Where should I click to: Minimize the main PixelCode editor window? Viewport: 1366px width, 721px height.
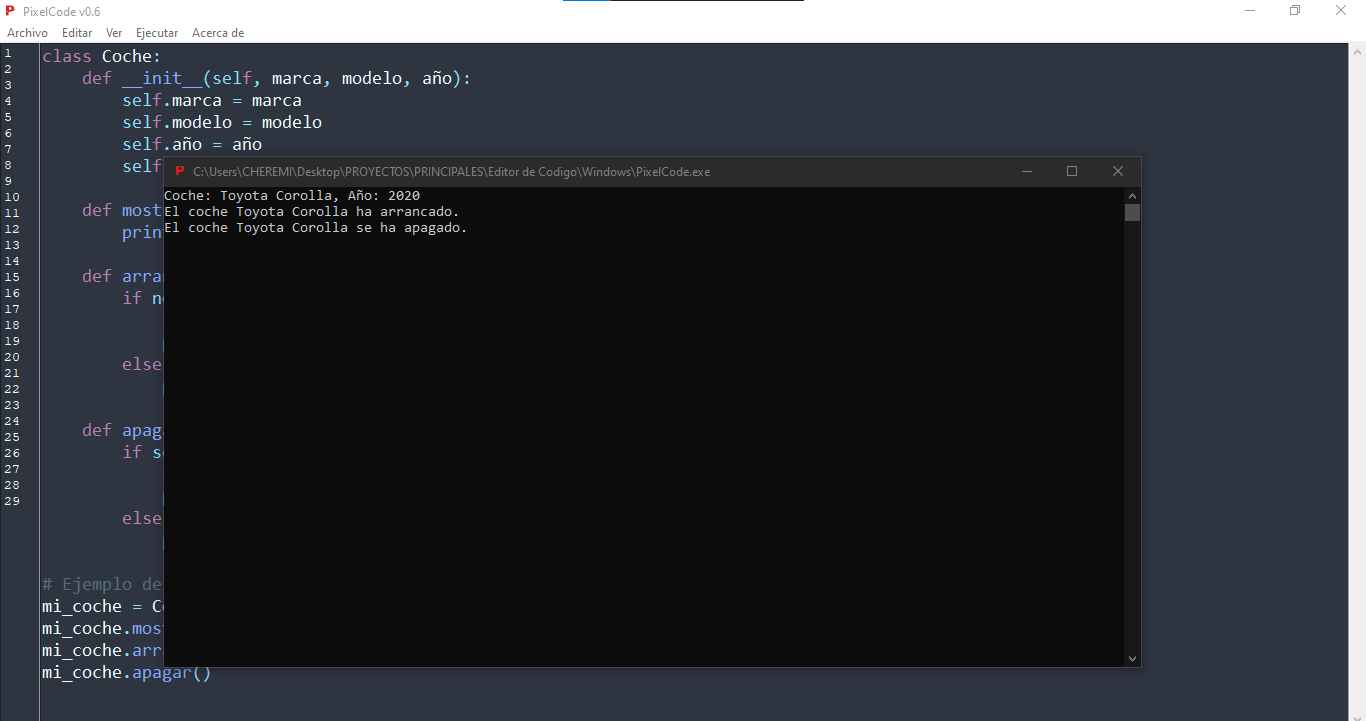tap(1250, 11)
